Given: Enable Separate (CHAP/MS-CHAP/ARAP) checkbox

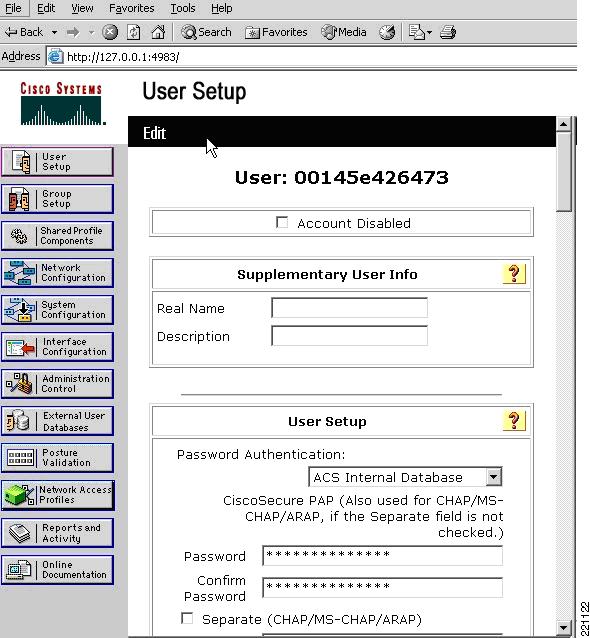Looking at the screenshot, I should tap(187, 618).
